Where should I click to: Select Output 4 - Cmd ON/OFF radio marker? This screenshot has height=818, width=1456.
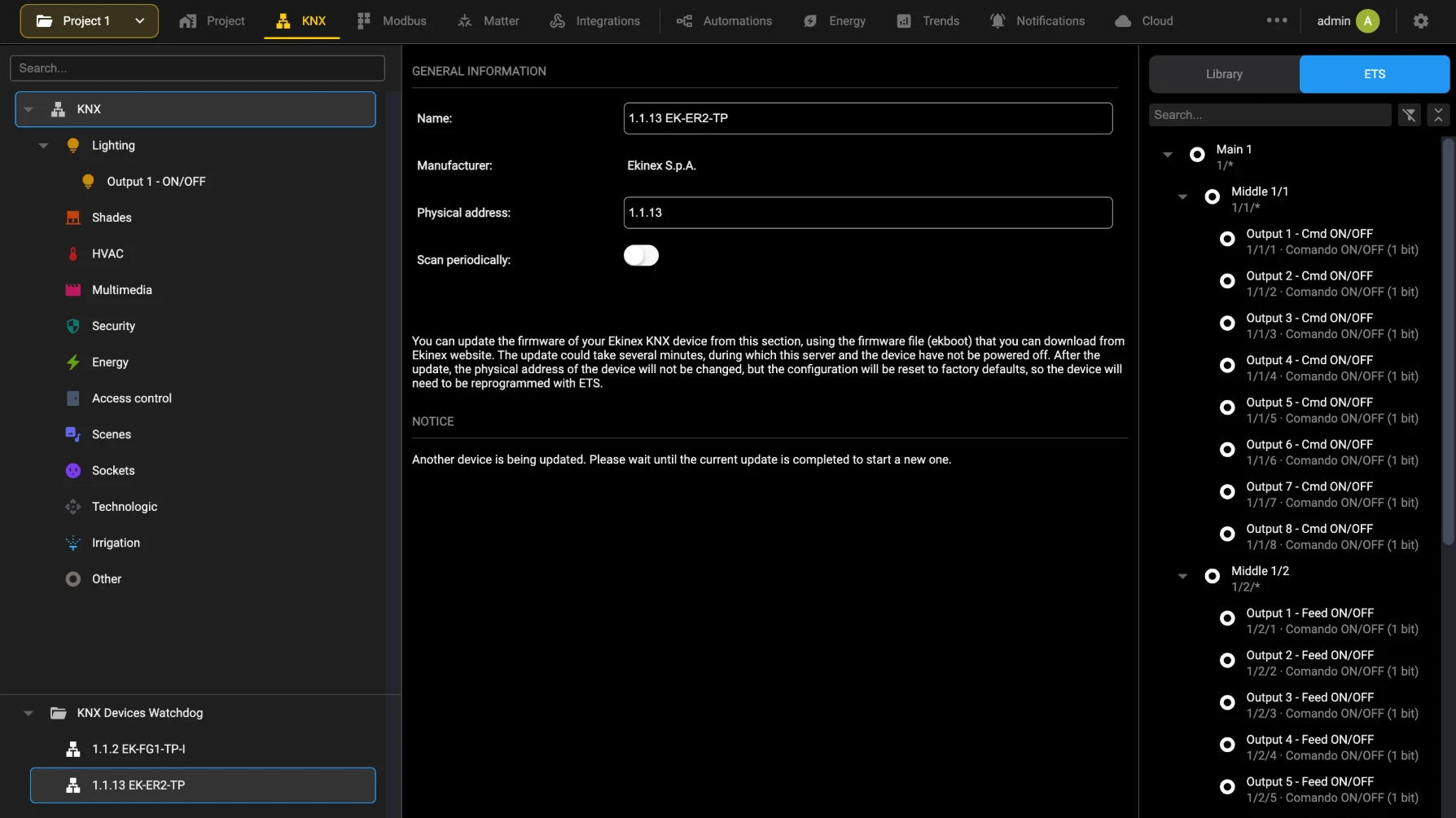point(1227,365)
